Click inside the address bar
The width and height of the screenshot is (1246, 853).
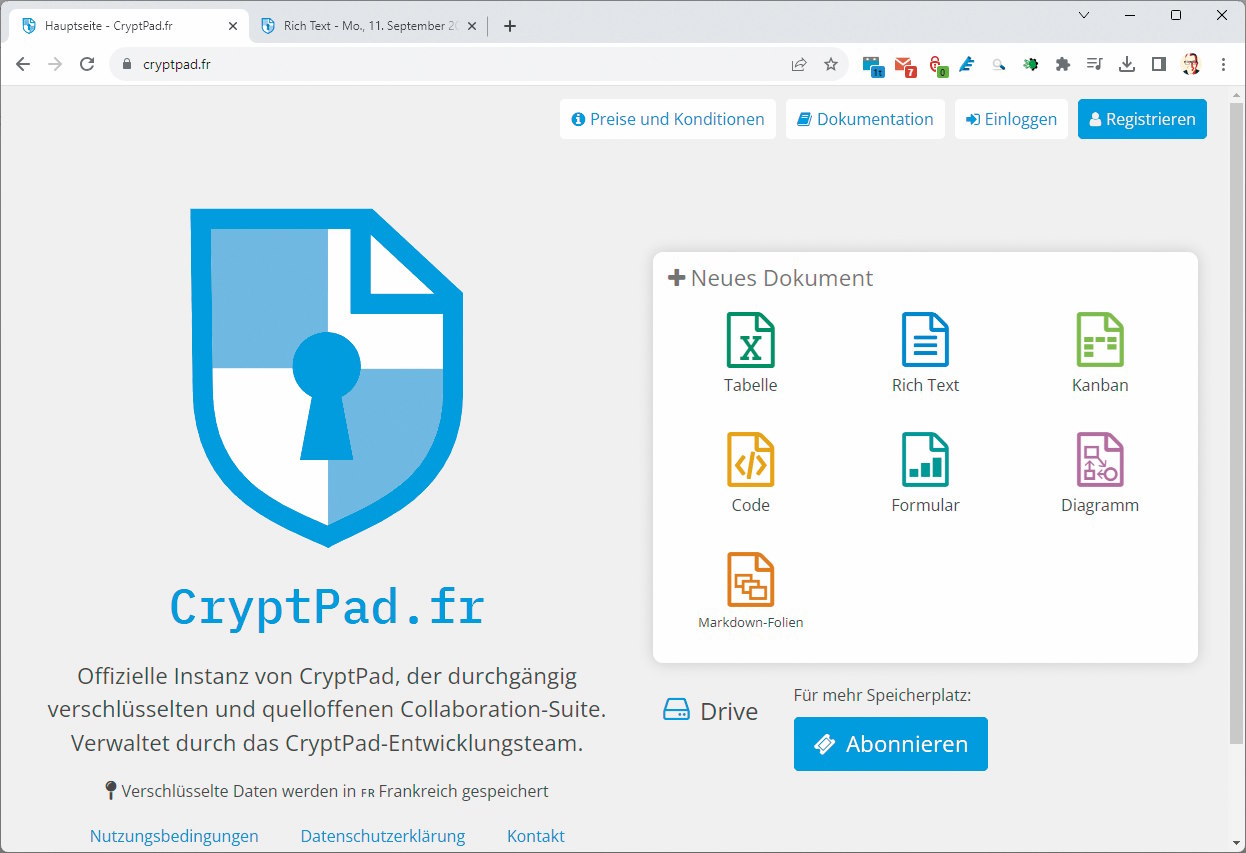click(400, 63)
